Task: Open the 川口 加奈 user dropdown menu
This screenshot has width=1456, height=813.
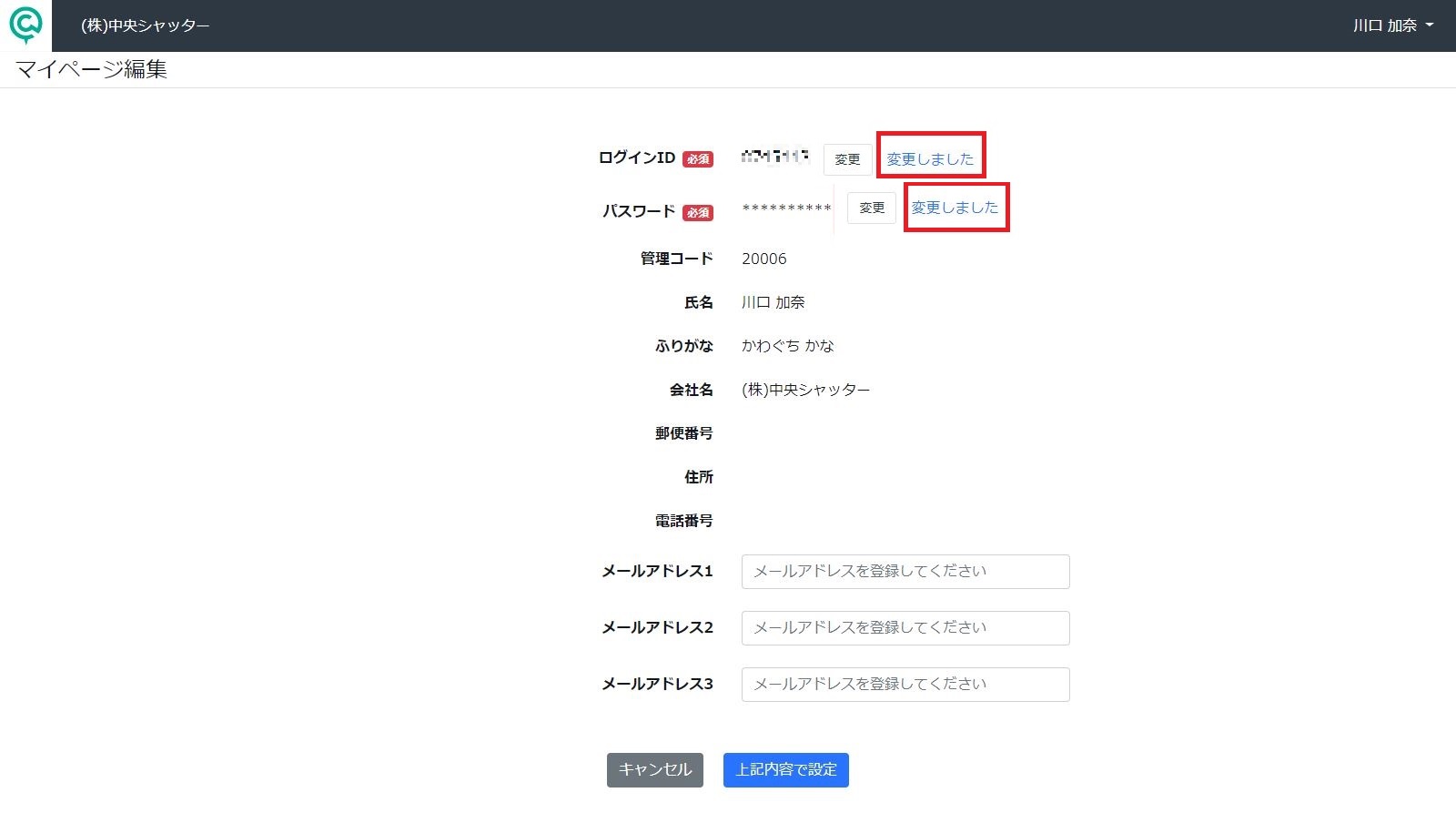Action: 1392,25
